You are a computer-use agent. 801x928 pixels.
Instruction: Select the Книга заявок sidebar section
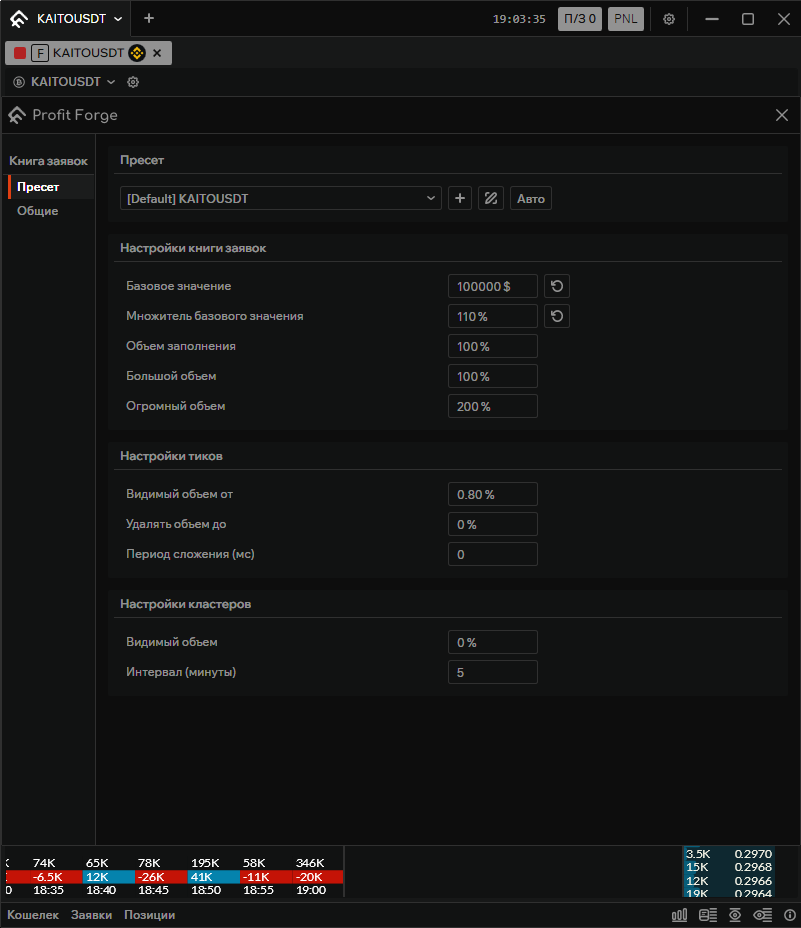pos(48,161)
